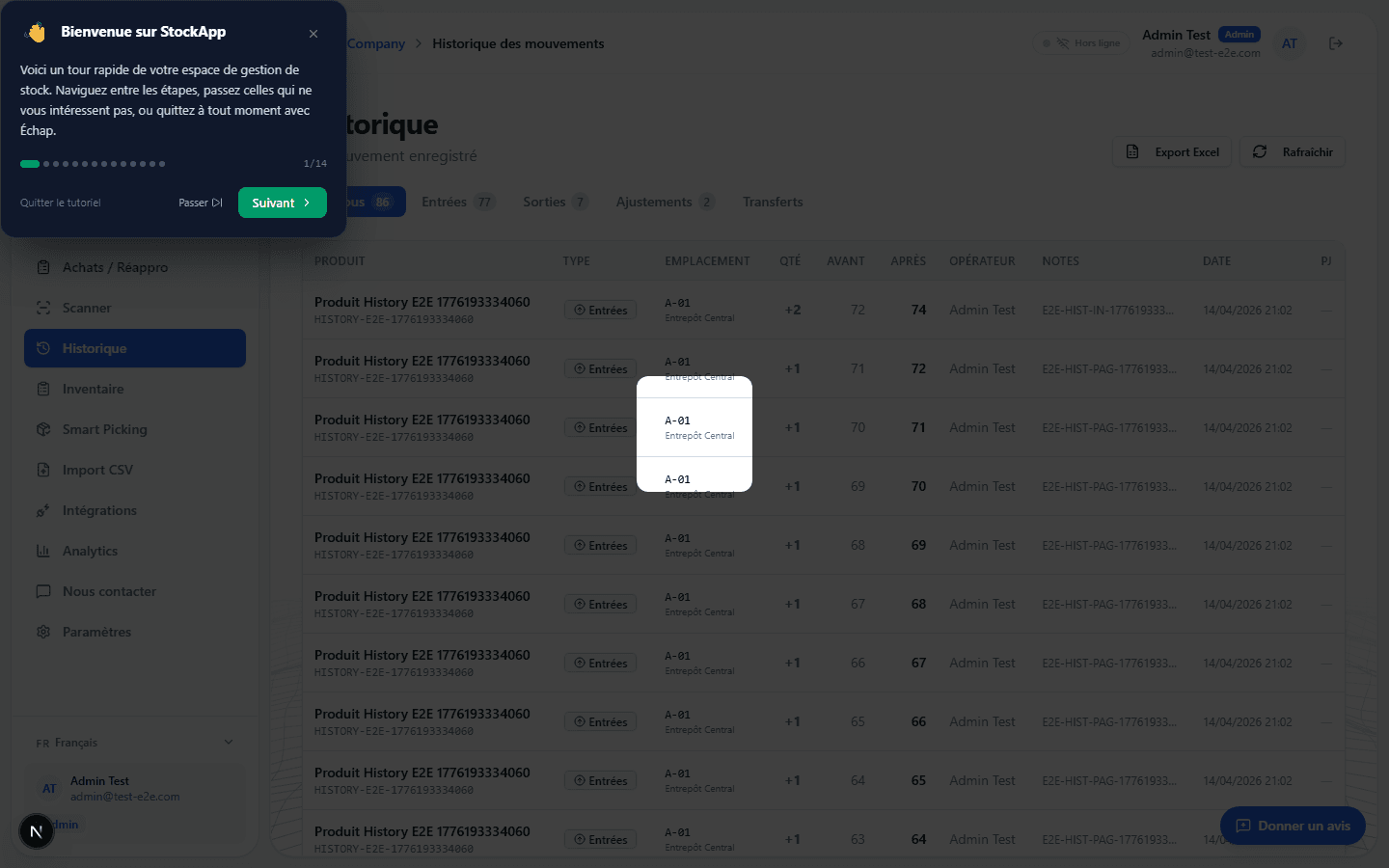Open the Inventaire clipboard icon
The image size is (1389, 868).
43,389
